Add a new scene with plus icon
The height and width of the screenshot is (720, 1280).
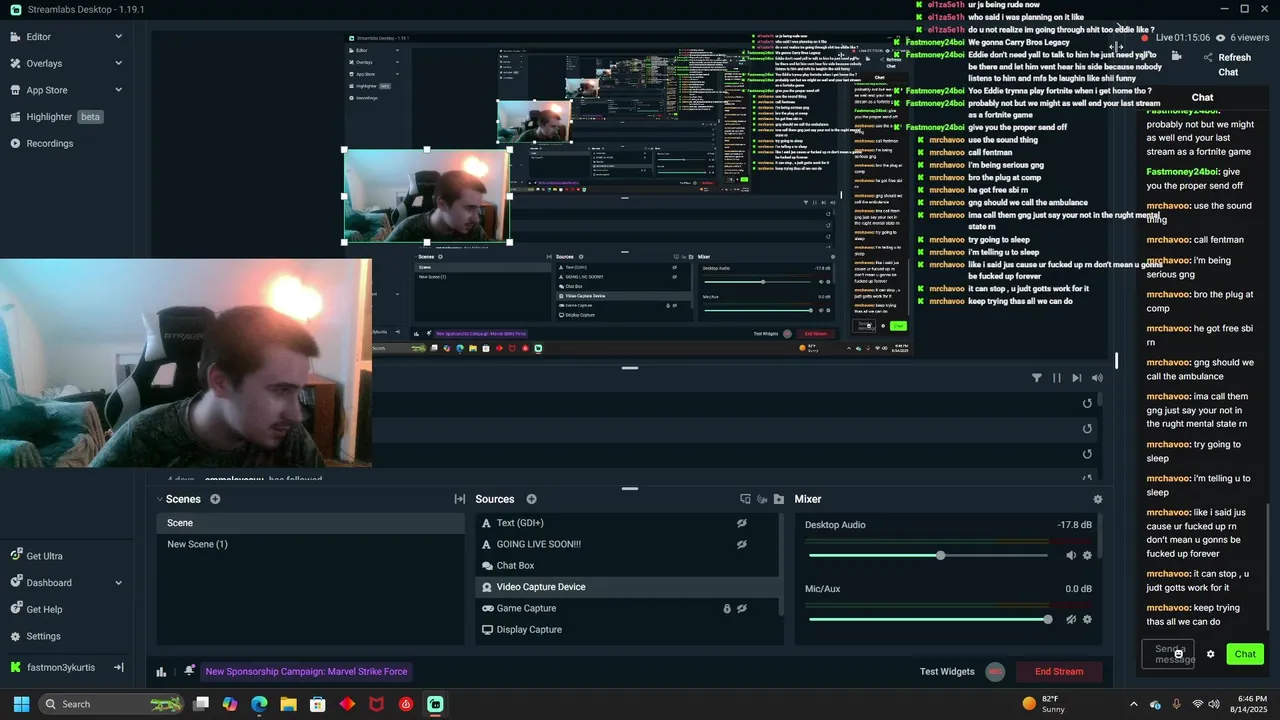[x=215, y=499]
